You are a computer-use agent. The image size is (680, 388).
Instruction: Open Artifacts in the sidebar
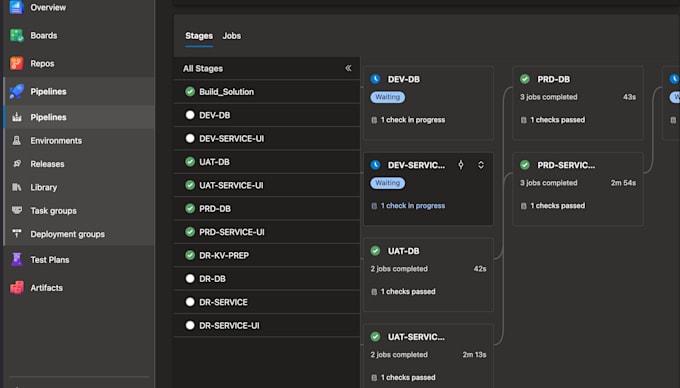(x=46, y=288)
